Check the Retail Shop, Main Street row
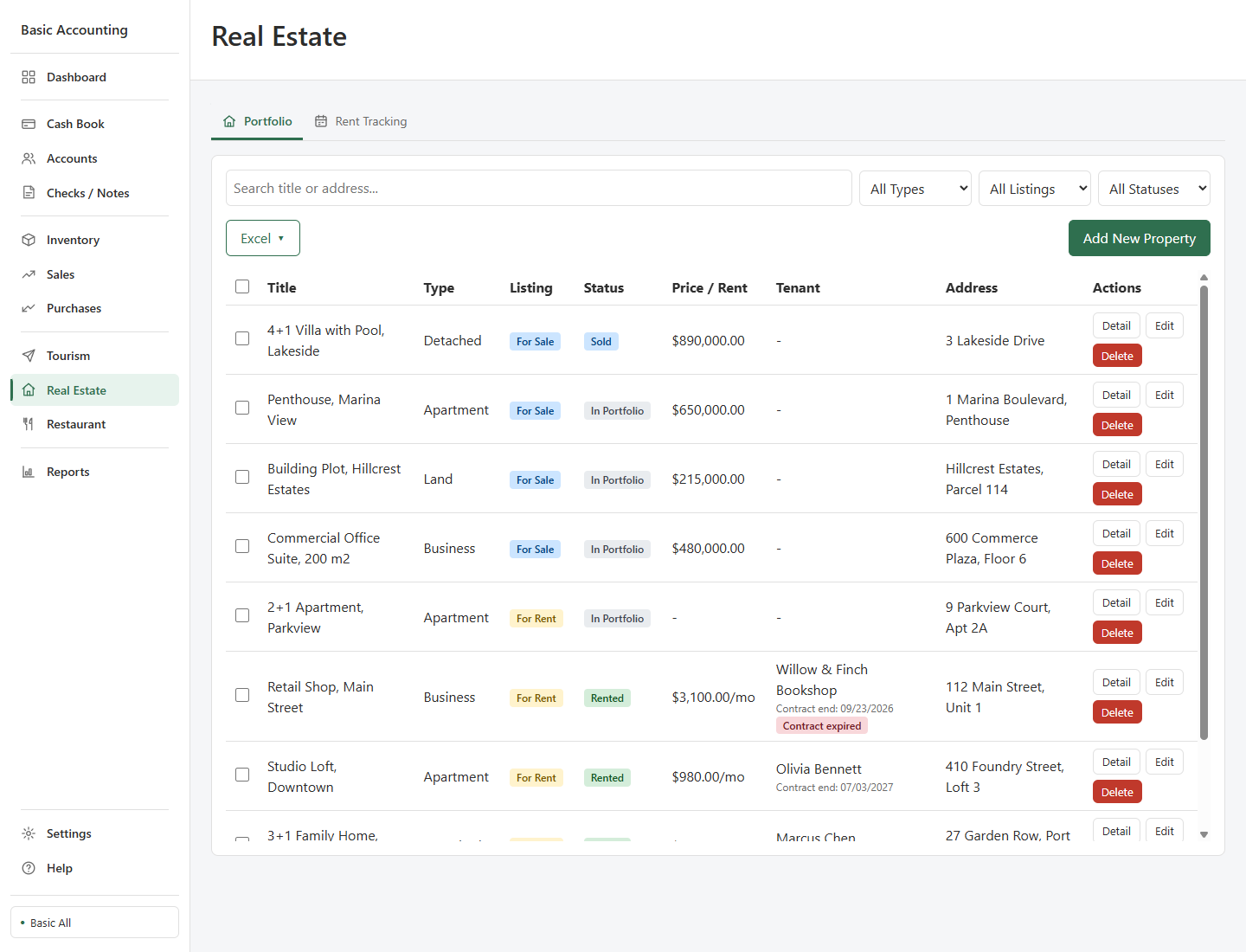Image resolution: width=1246 pixels, height=952 pixels. [x=242, y=695]
